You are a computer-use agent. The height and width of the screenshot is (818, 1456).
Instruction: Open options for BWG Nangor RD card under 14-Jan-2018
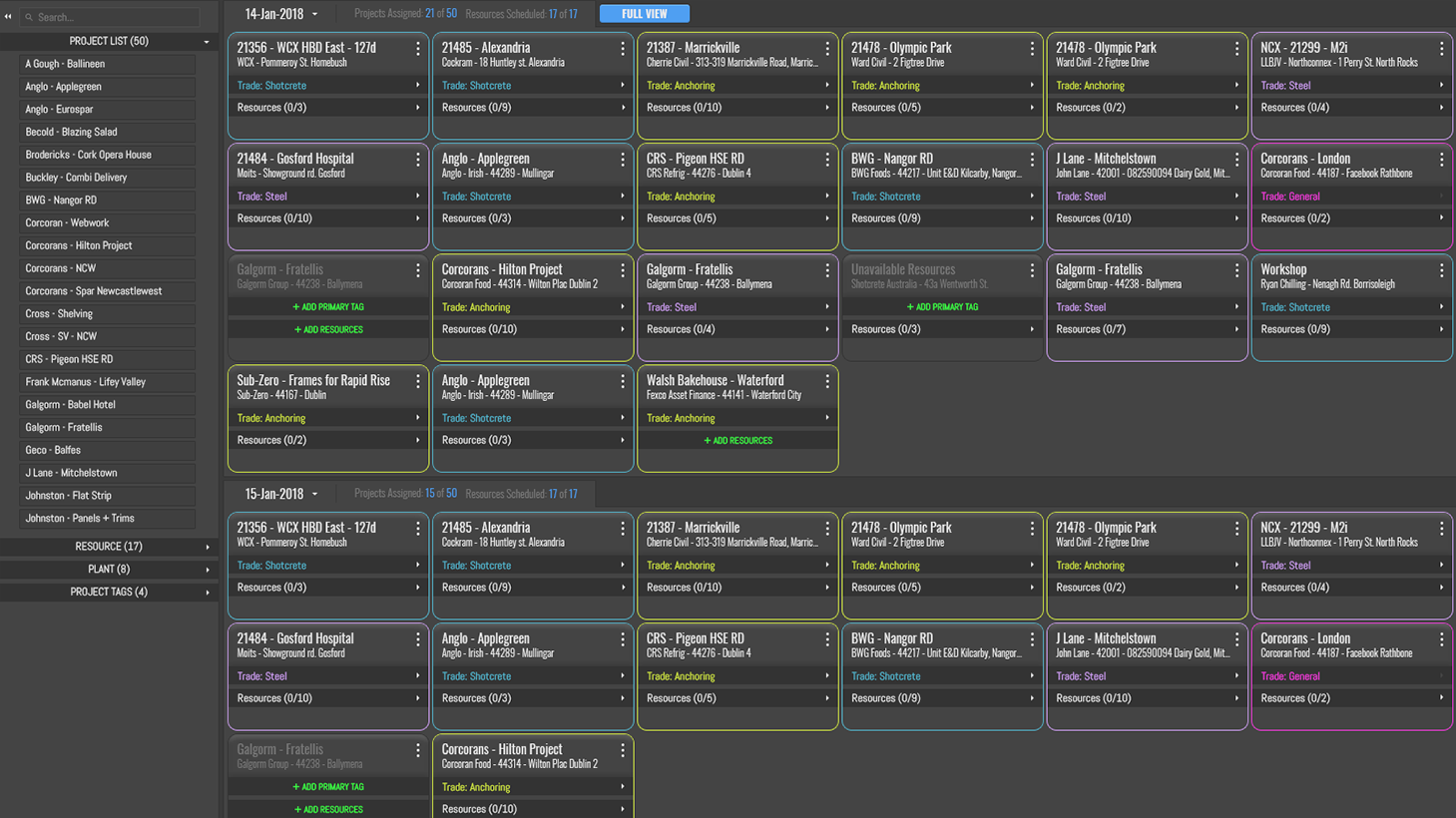coord(1032,160)
